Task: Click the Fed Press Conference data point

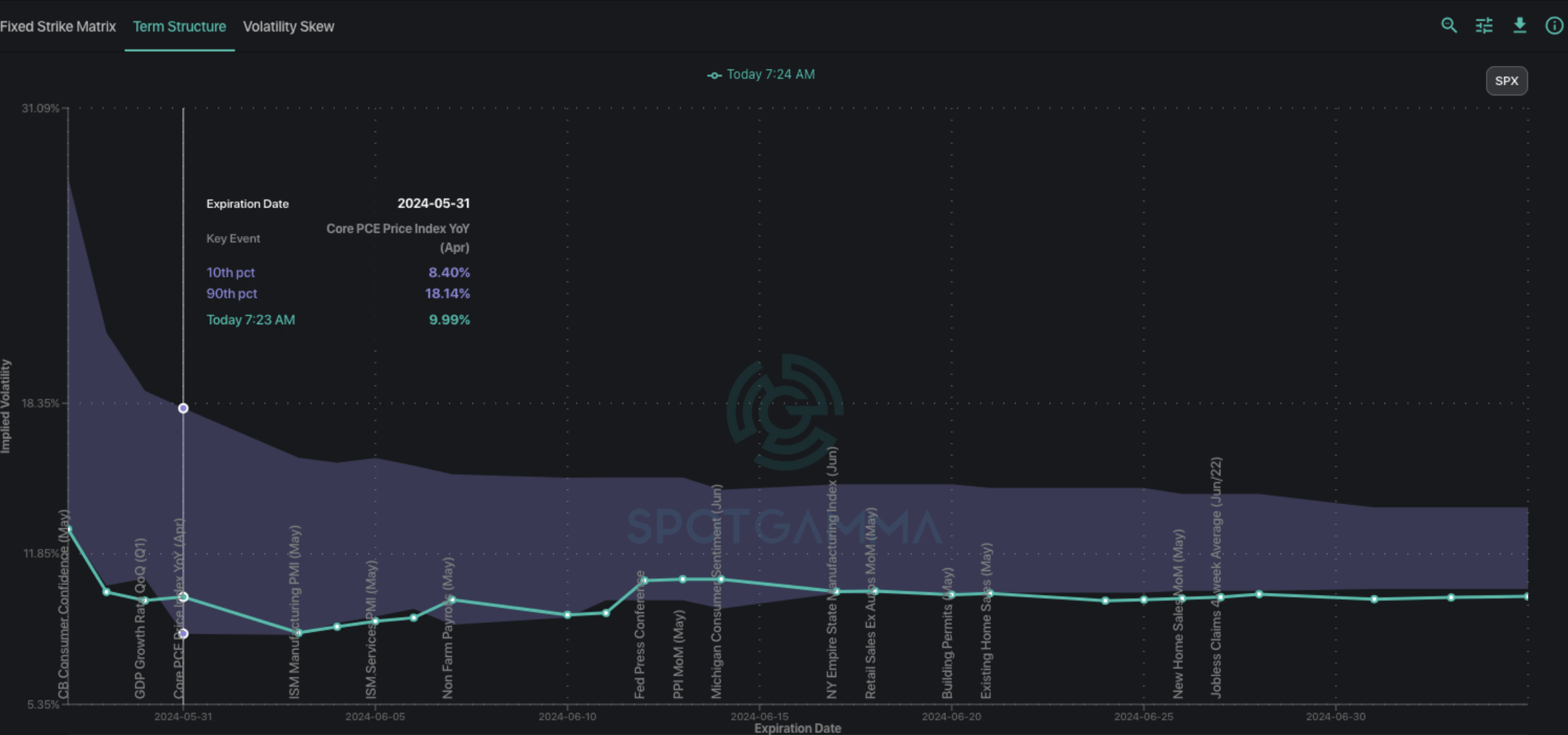Action: point(644,581)
